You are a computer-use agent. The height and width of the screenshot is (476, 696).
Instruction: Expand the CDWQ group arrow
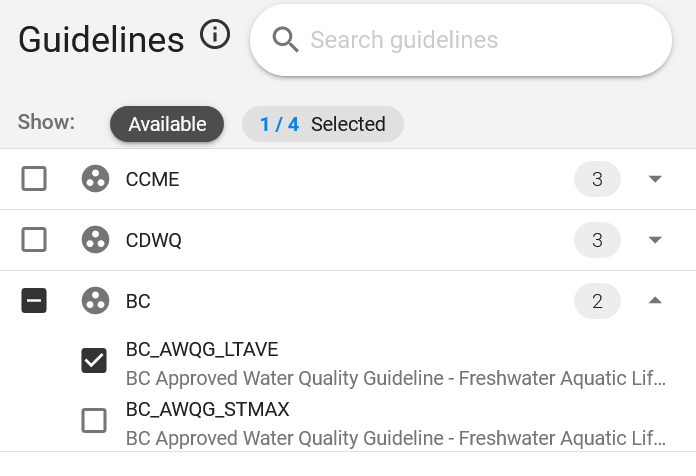[x=655, y=240]
